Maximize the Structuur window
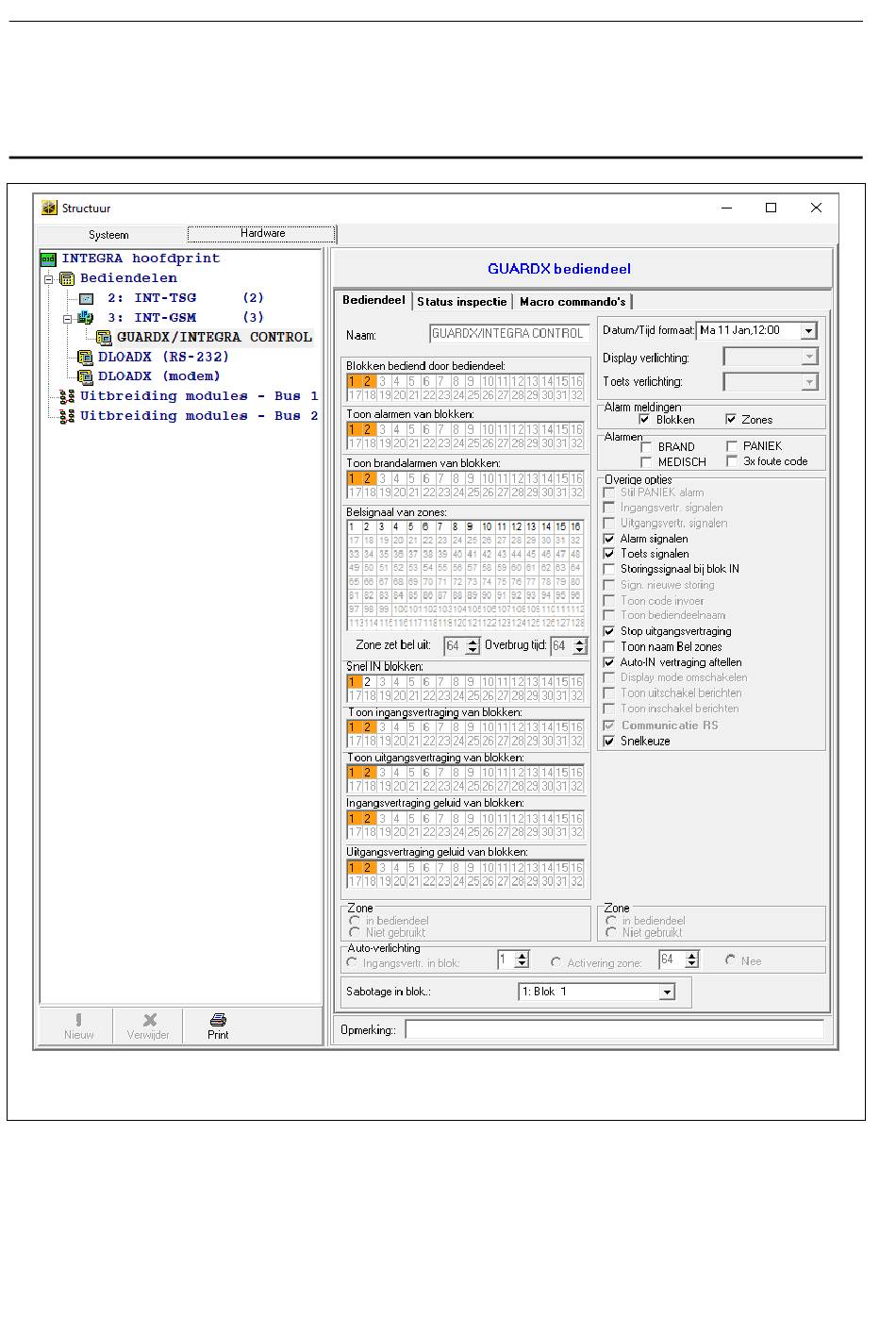Viewport: 896px width, 1318px height. click(x=771, y=209)
